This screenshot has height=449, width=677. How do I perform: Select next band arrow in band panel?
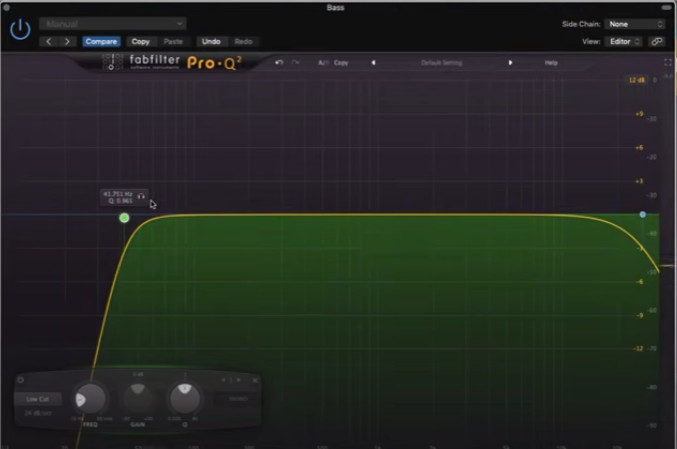pyautogui.click(x=239, y=380)
